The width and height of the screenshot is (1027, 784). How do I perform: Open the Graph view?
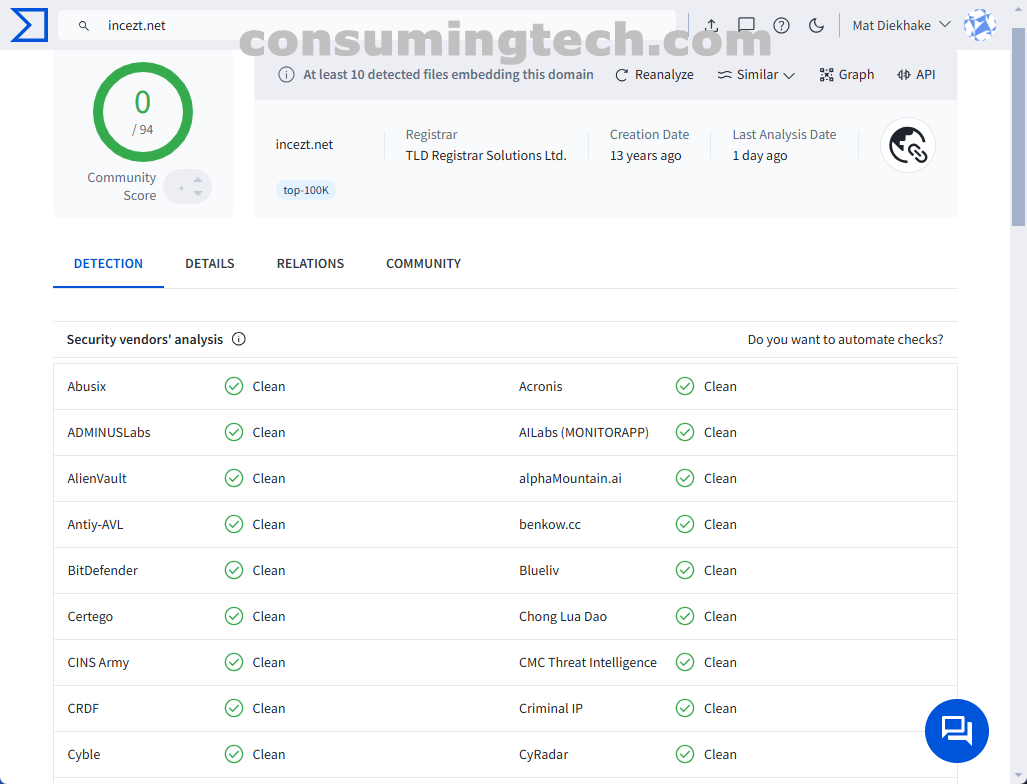point(846,75)
